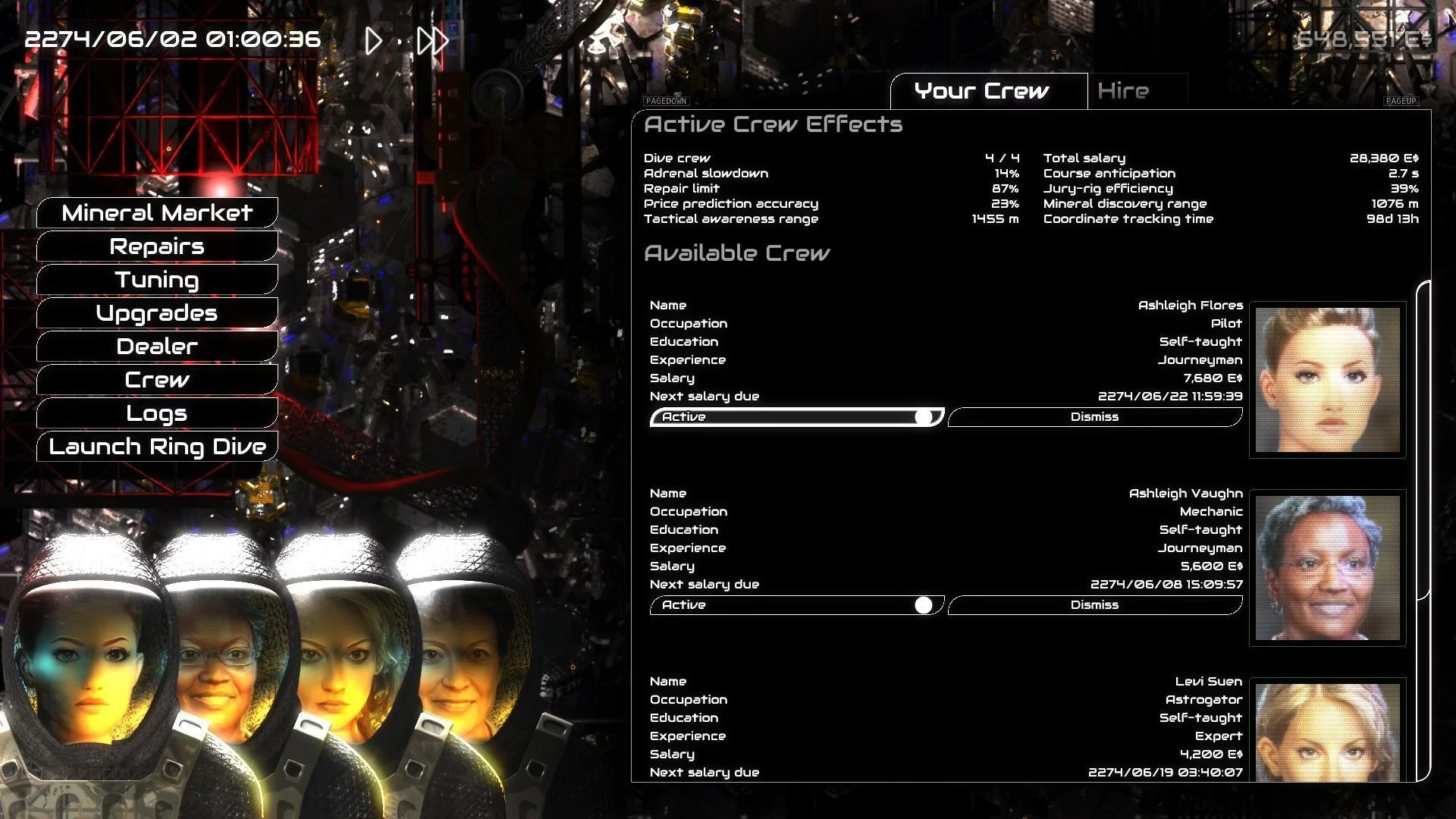Go to the Tuning screen
This screenshot has height=819, width=1456.
click(x=157, y=280)
